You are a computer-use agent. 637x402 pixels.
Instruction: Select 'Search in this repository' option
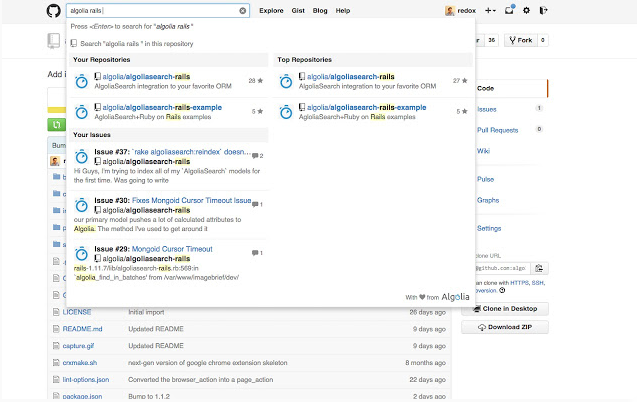tap(132, 43)
